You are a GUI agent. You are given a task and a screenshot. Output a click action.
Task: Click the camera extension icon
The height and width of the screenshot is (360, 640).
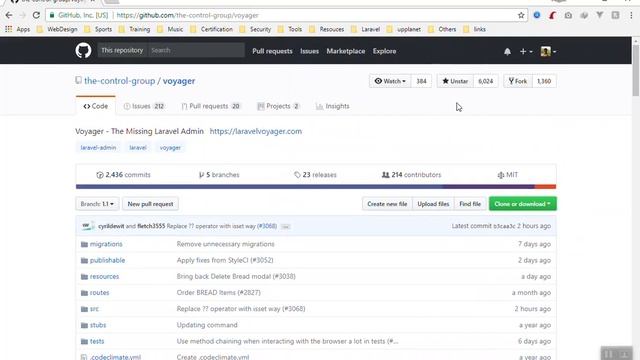click(x=568, y=16)
